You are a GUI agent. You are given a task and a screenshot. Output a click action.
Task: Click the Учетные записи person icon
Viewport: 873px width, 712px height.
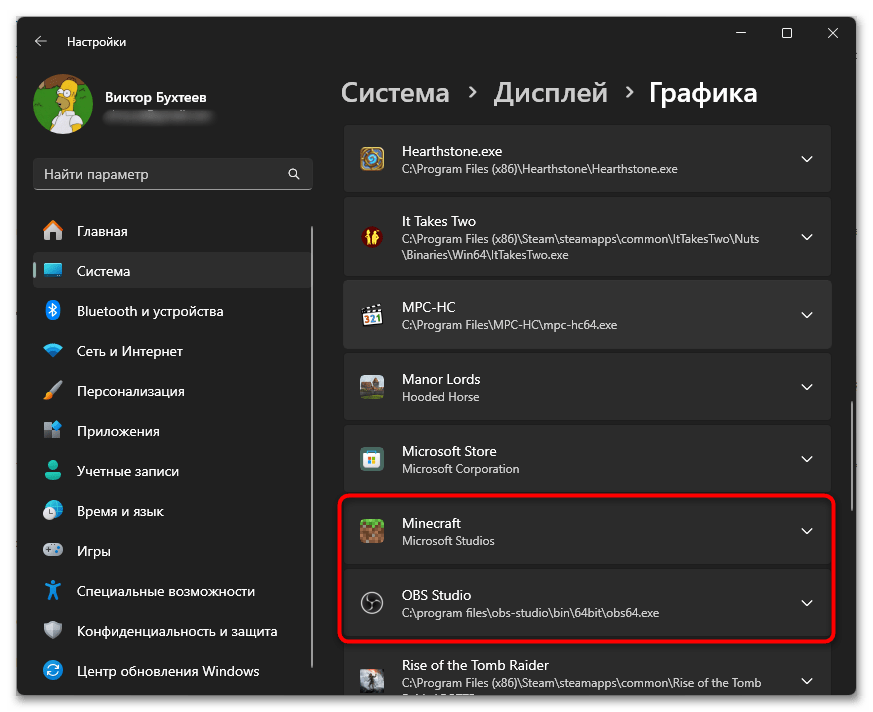click(x=53, y=470)
